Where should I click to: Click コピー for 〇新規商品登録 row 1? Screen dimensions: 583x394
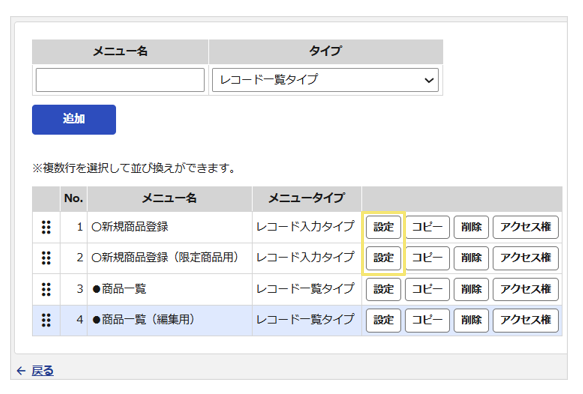coord(427,227)
